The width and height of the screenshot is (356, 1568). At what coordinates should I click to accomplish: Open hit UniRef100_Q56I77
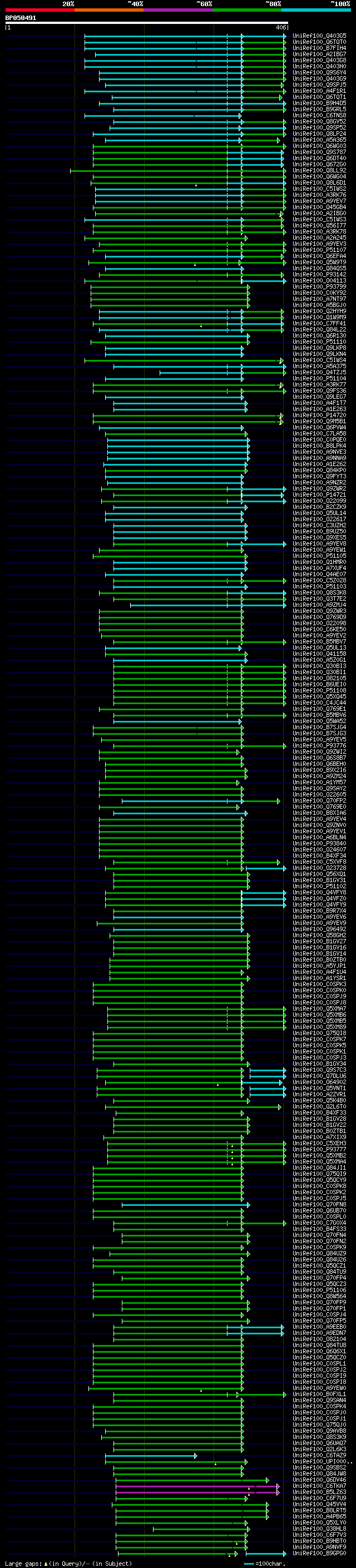319,226
